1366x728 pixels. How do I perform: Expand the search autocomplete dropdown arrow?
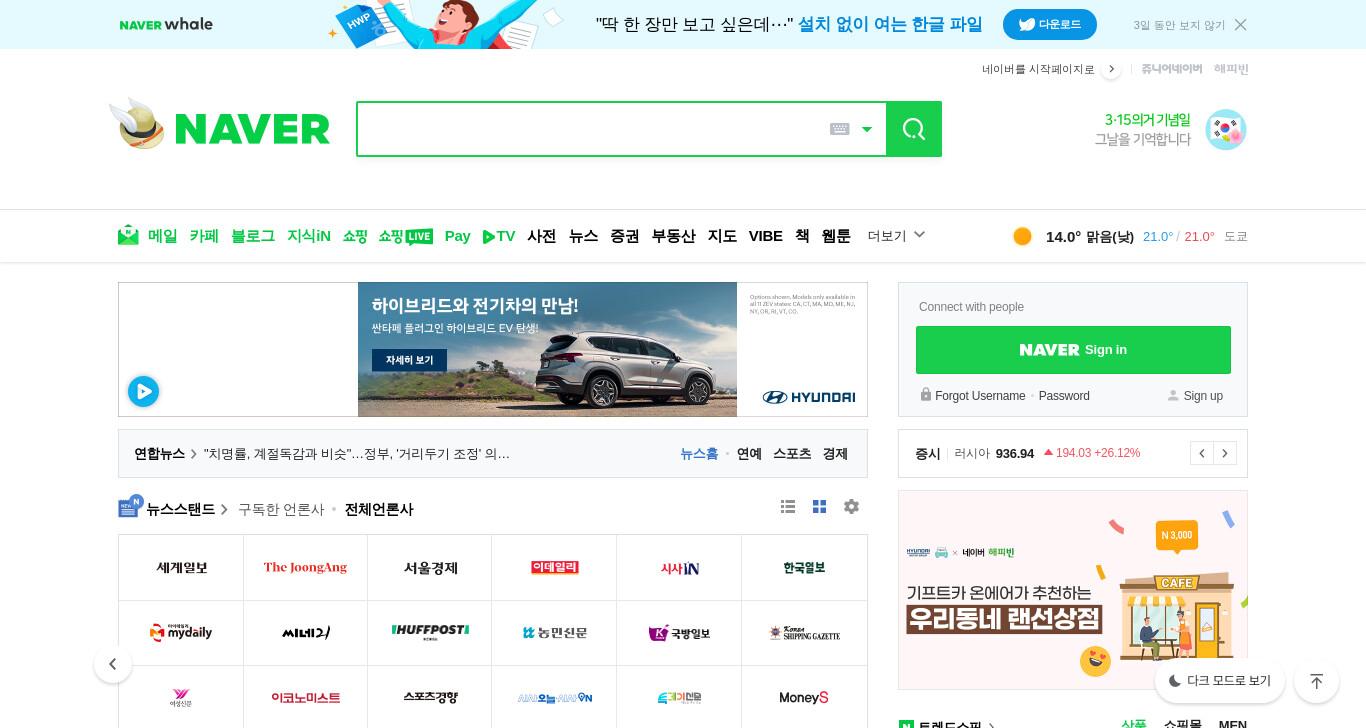pos(867,130)
